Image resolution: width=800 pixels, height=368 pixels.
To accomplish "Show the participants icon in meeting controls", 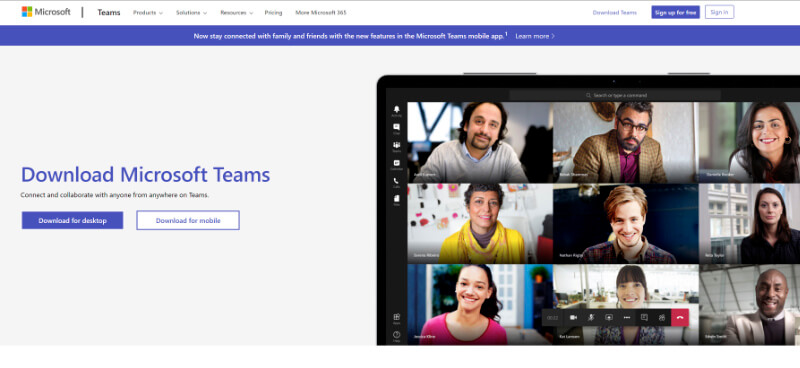I will [x=662, y=317].
